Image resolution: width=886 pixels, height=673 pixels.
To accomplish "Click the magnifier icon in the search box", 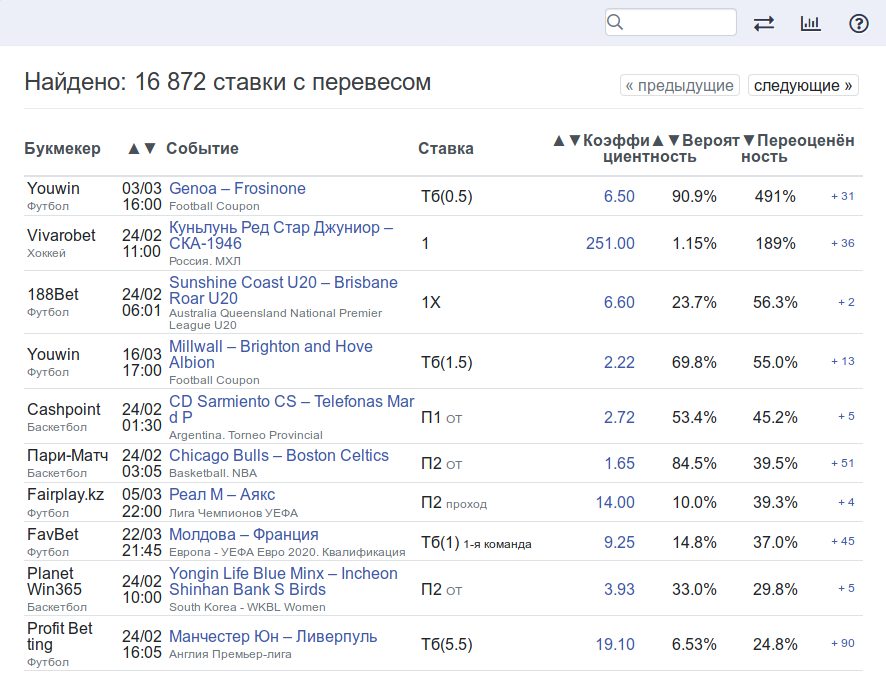I will pyautogui.click(x=615, y=21).
